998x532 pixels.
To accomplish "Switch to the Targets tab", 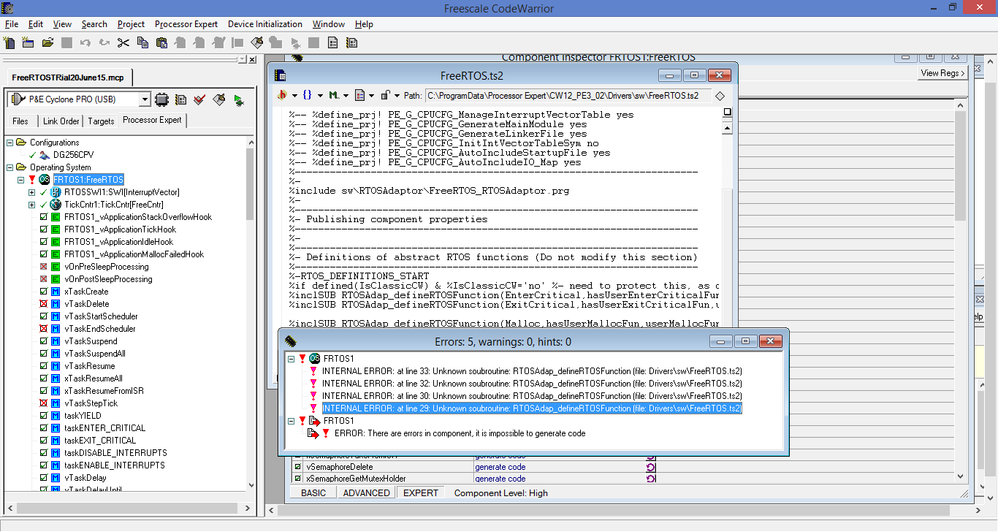I will point(101,121).
